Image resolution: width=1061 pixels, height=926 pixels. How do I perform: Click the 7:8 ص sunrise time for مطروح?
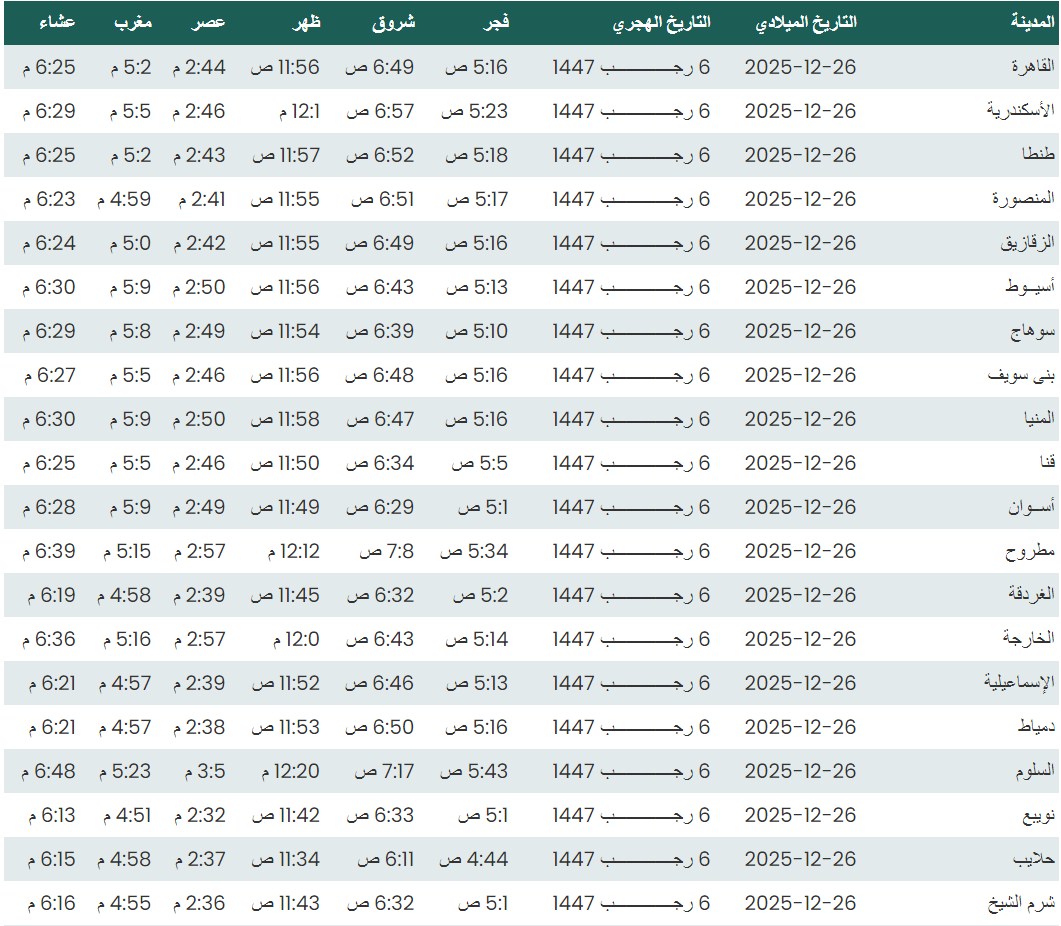point(386,551)
